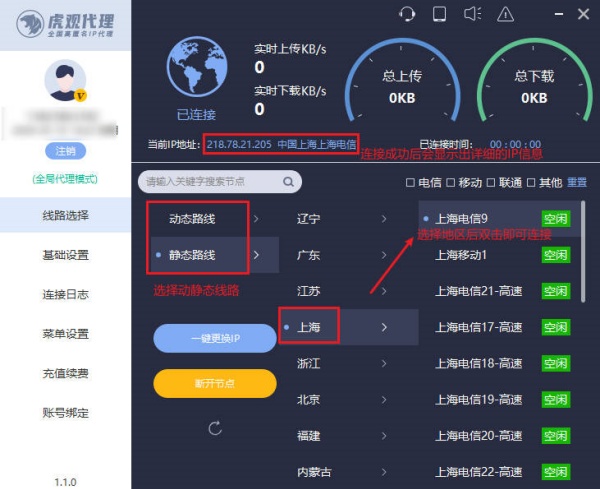Expand the 内蒙古 region chevron

(x=384, y=472)
